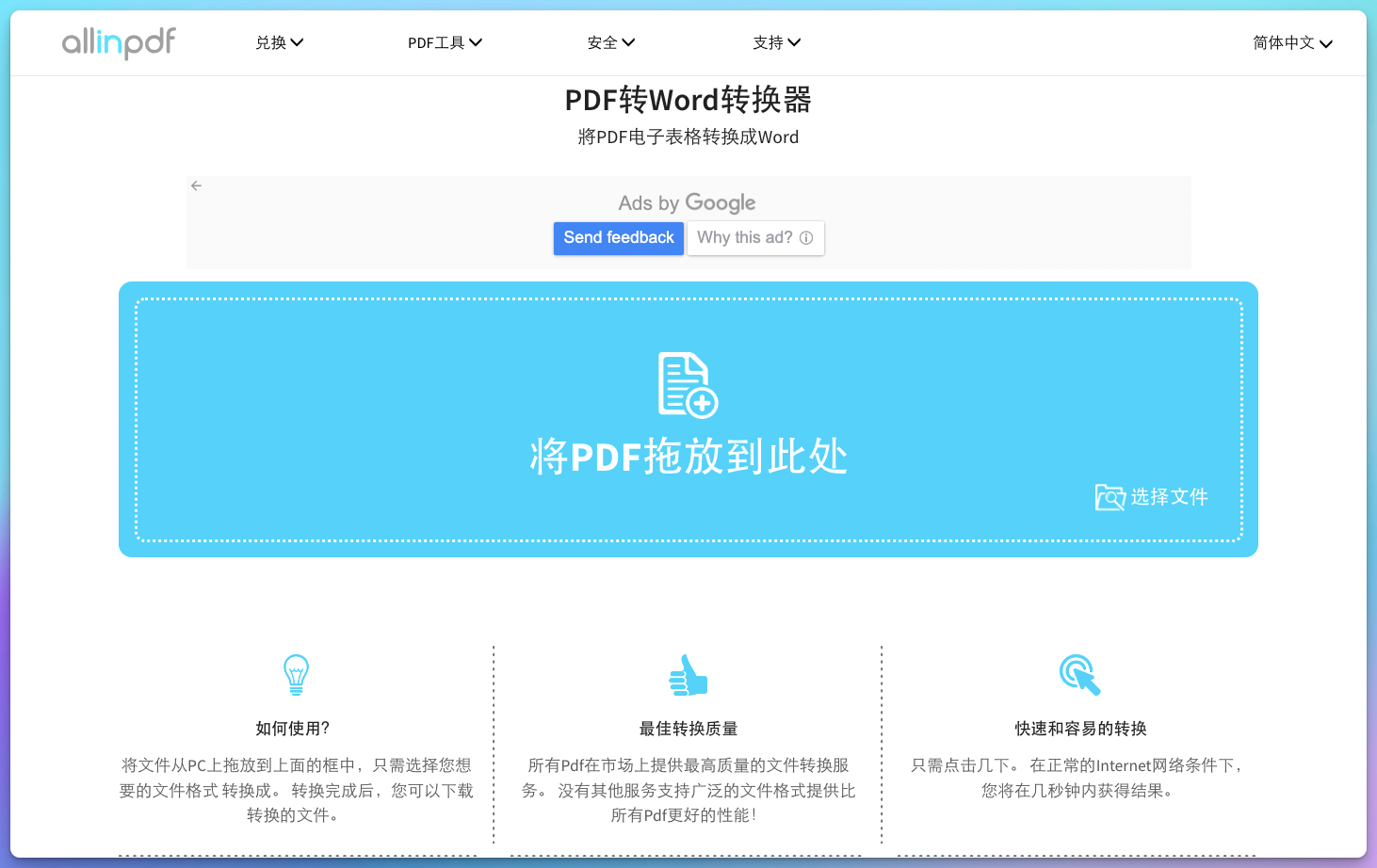Viewport: 1377px width, 868px height.
Task: Open the PDF工具 dropdown
Action: click(445, 41)
